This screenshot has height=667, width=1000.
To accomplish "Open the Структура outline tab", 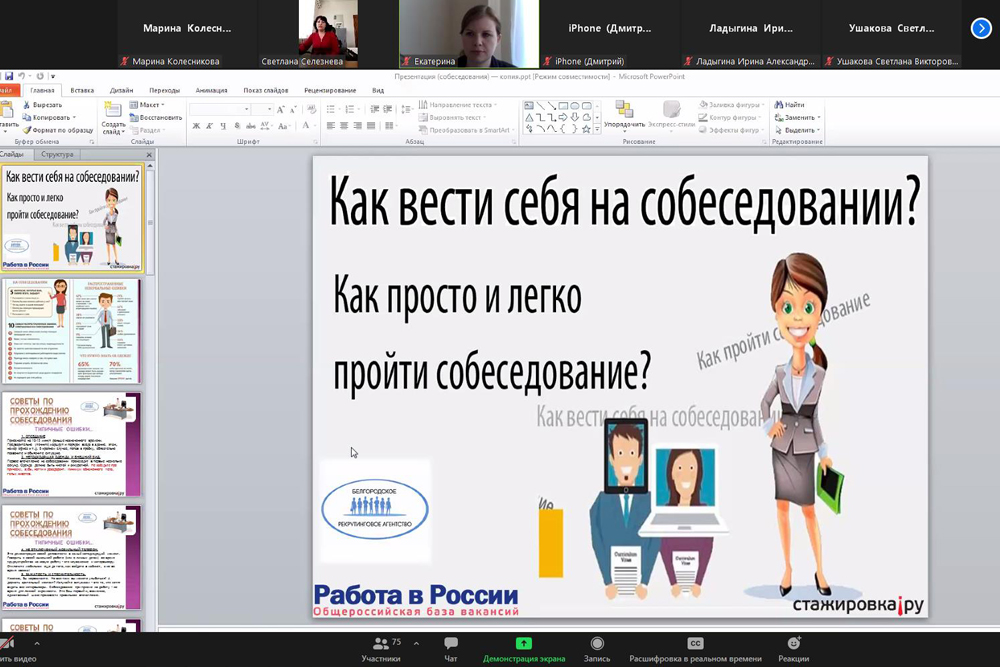I will 58,155.
